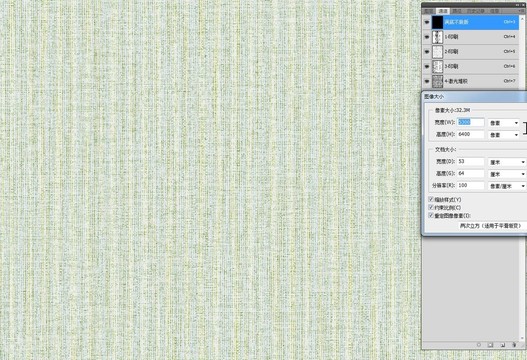
Task: Open the resample method 两次立方 dropdown
Action: pyautogui.click(x=492, y=226)
